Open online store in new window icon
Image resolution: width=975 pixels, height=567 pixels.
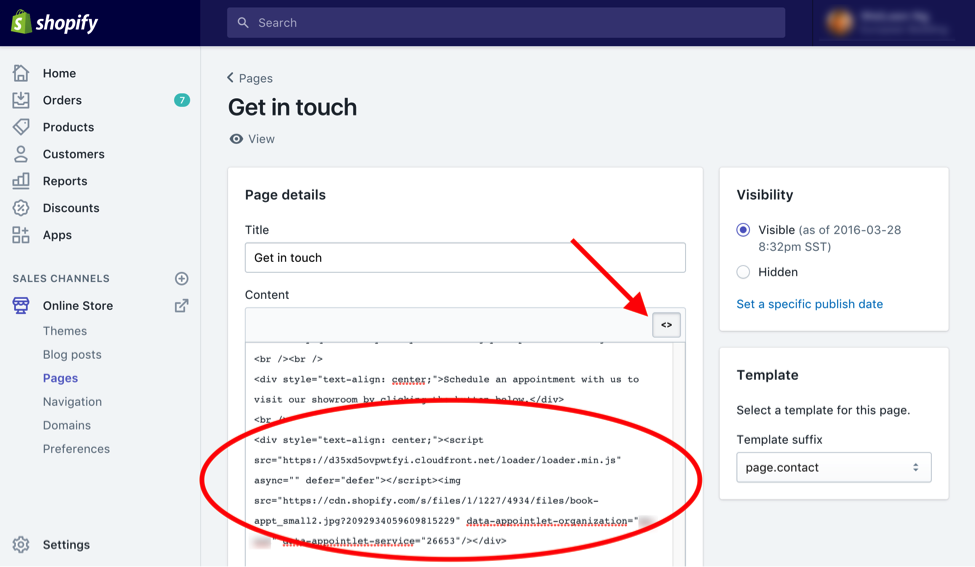pos(182,305)
